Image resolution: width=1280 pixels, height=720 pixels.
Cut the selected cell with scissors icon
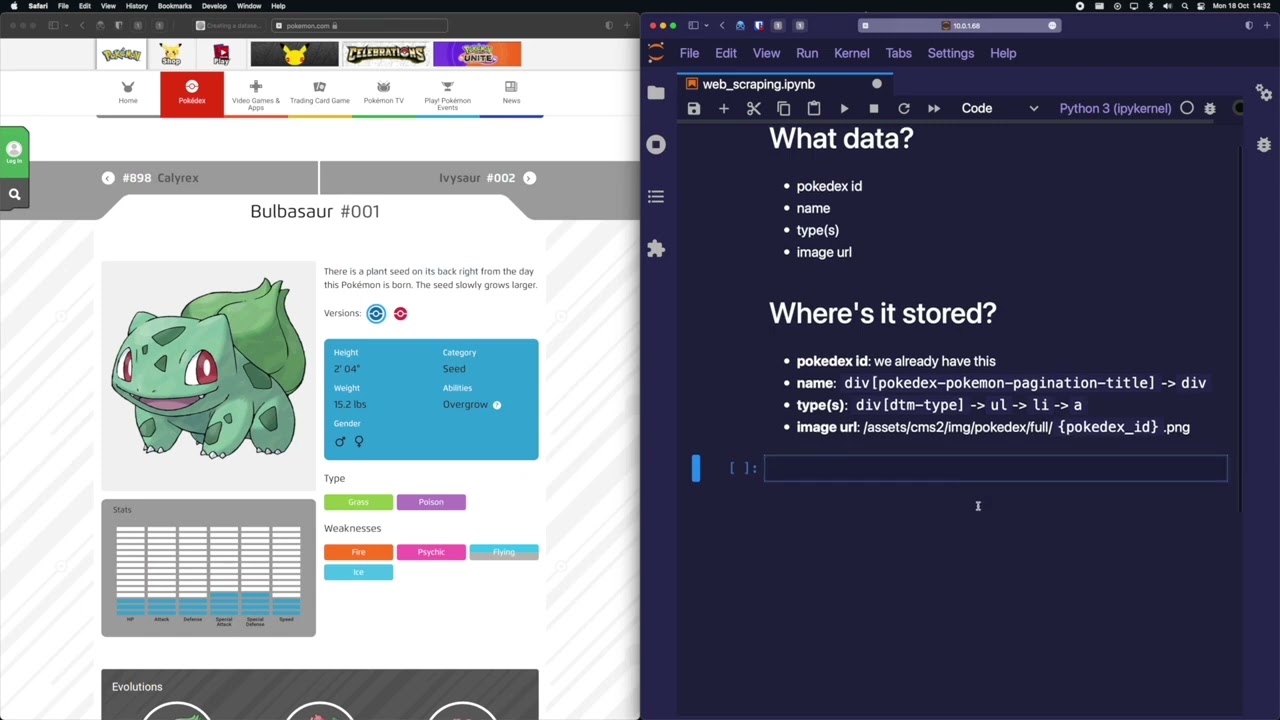(754, 108)
